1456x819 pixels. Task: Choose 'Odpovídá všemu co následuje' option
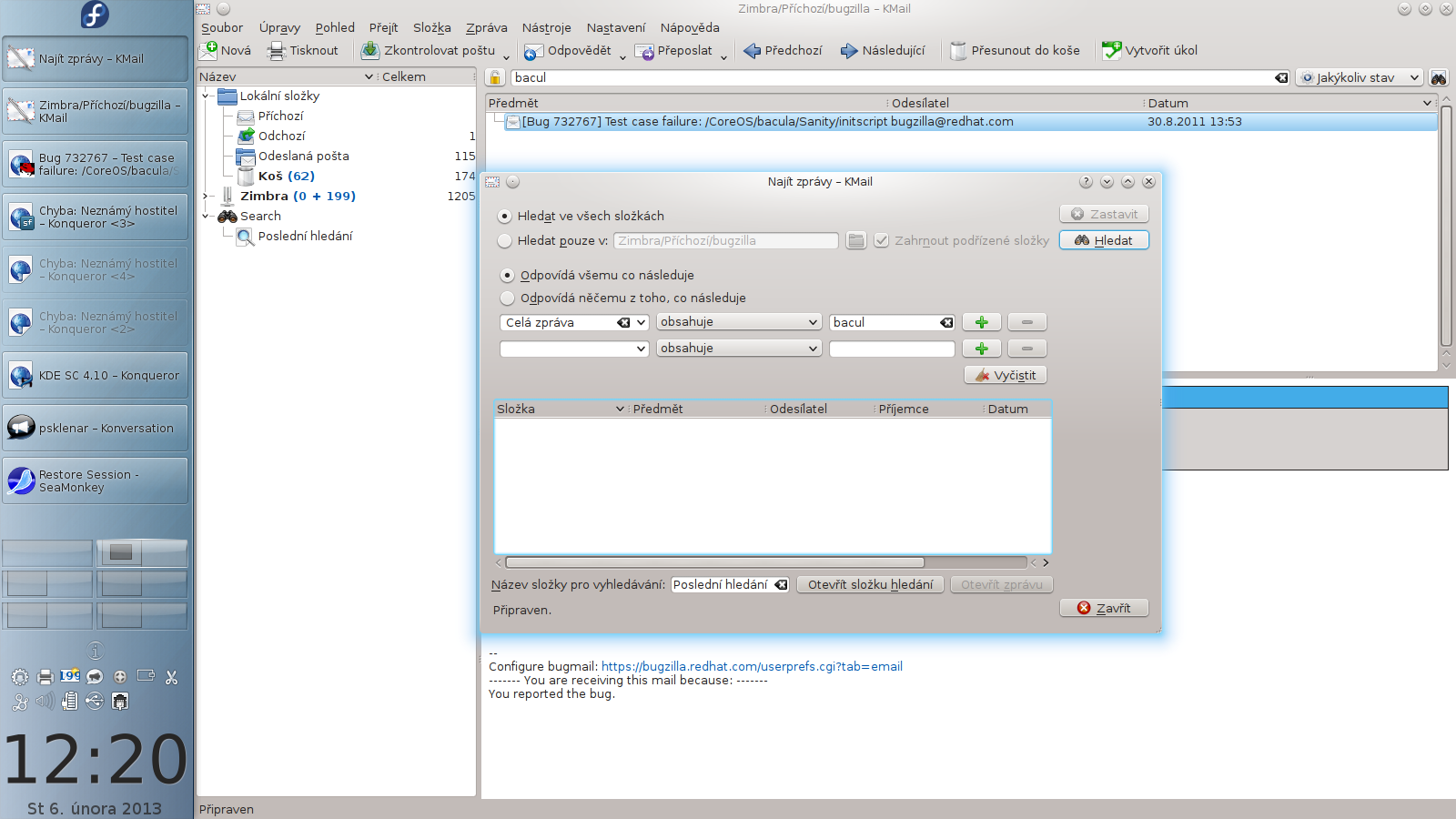pos(507,275)
